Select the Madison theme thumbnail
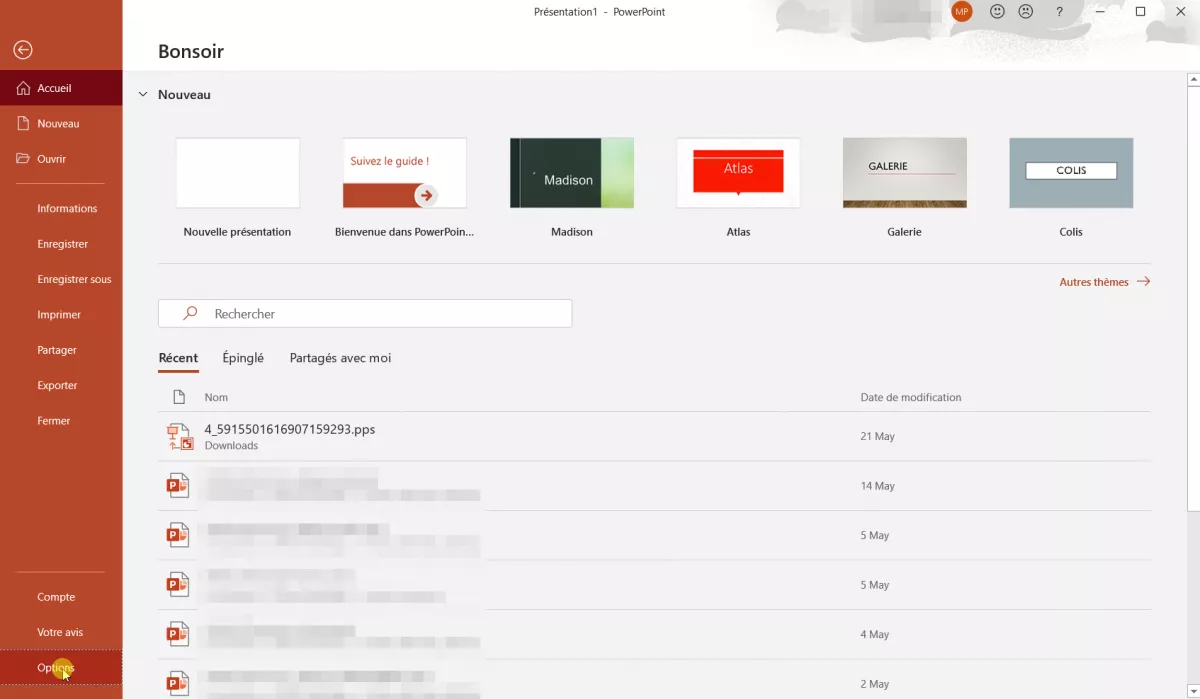1200x699 pixels. click(571, 173)
